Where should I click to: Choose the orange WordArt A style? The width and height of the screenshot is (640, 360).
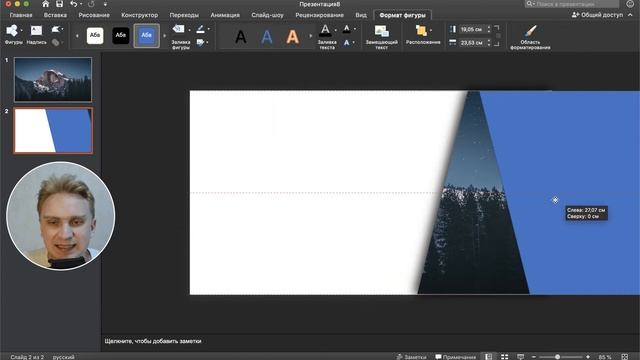[x=292, y=37]
